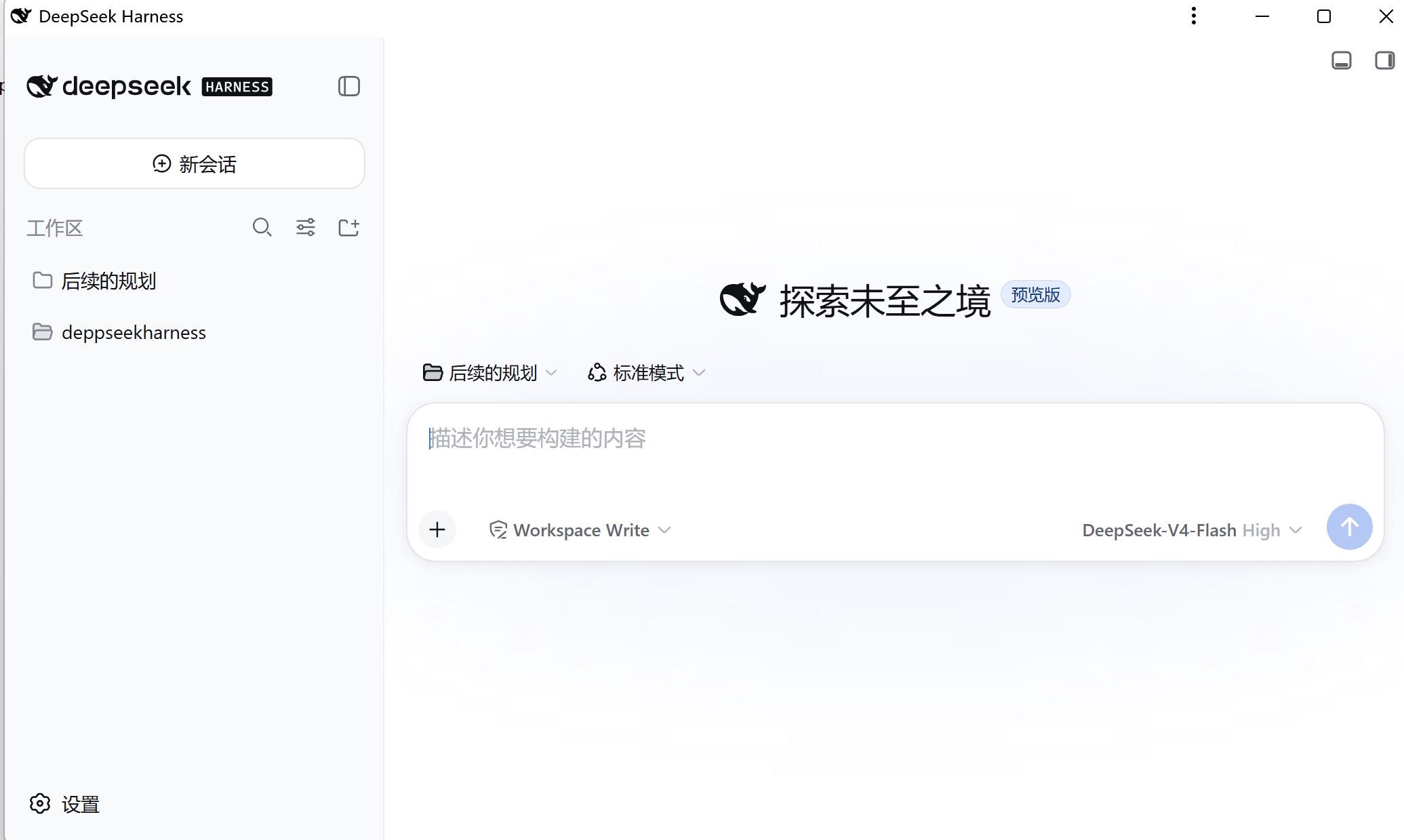Click the 预览版 badge
Viewport: 1404px width, 840px height.
1035,295
